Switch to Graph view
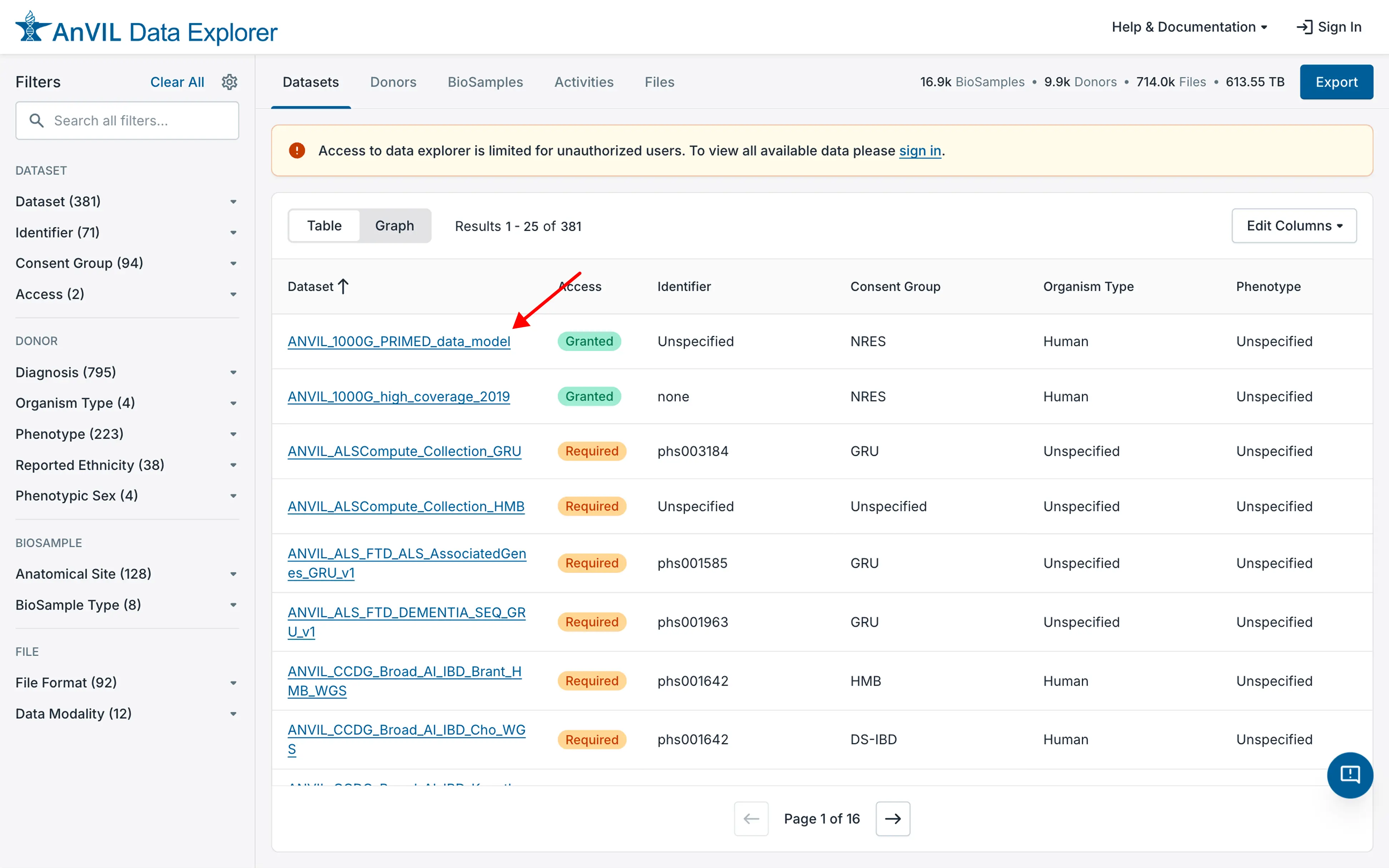The width and height of the screenshot is (1389, 868). (x=395, y=226)
